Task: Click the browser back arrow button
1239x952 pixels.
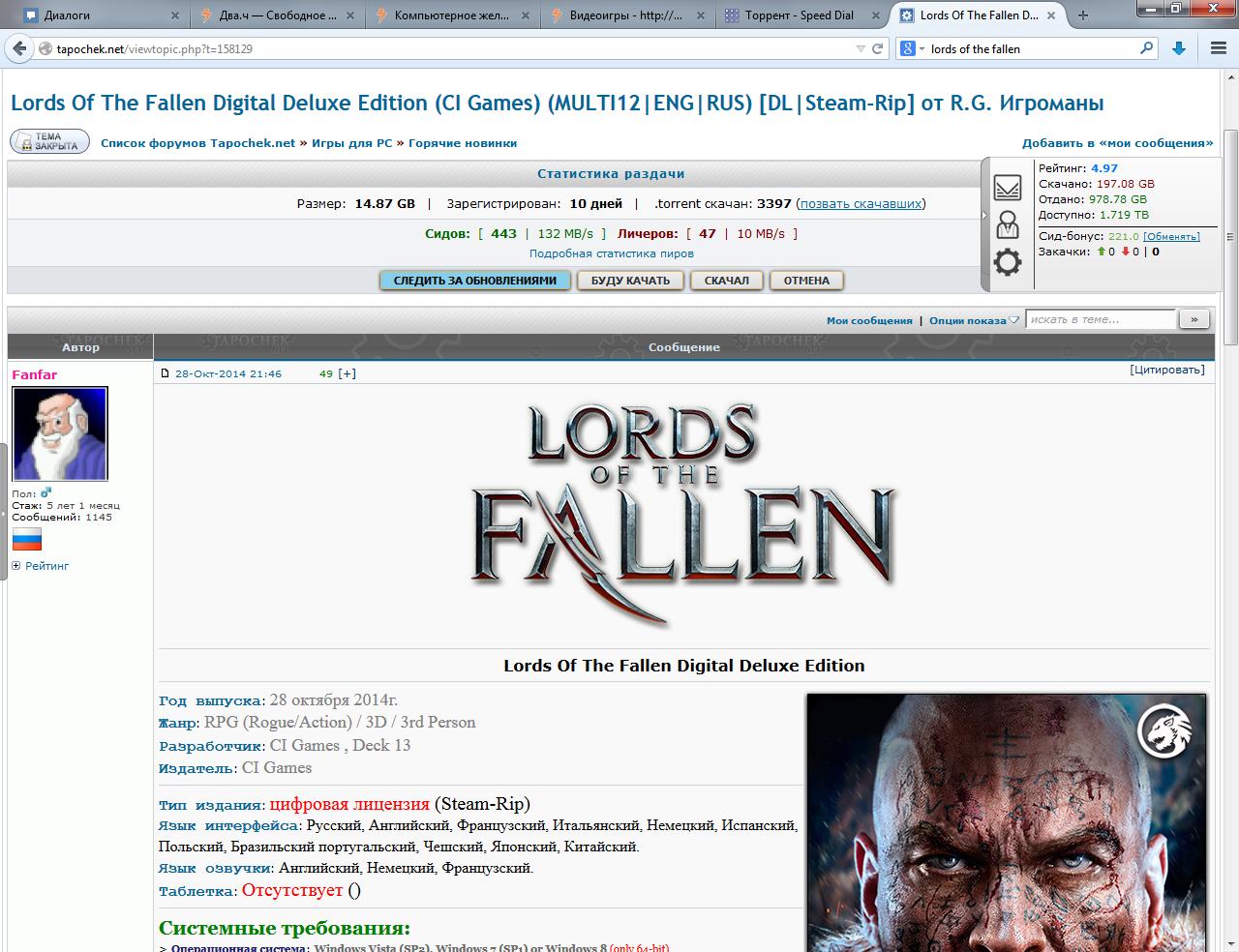Action: click(x=20, y=48)
